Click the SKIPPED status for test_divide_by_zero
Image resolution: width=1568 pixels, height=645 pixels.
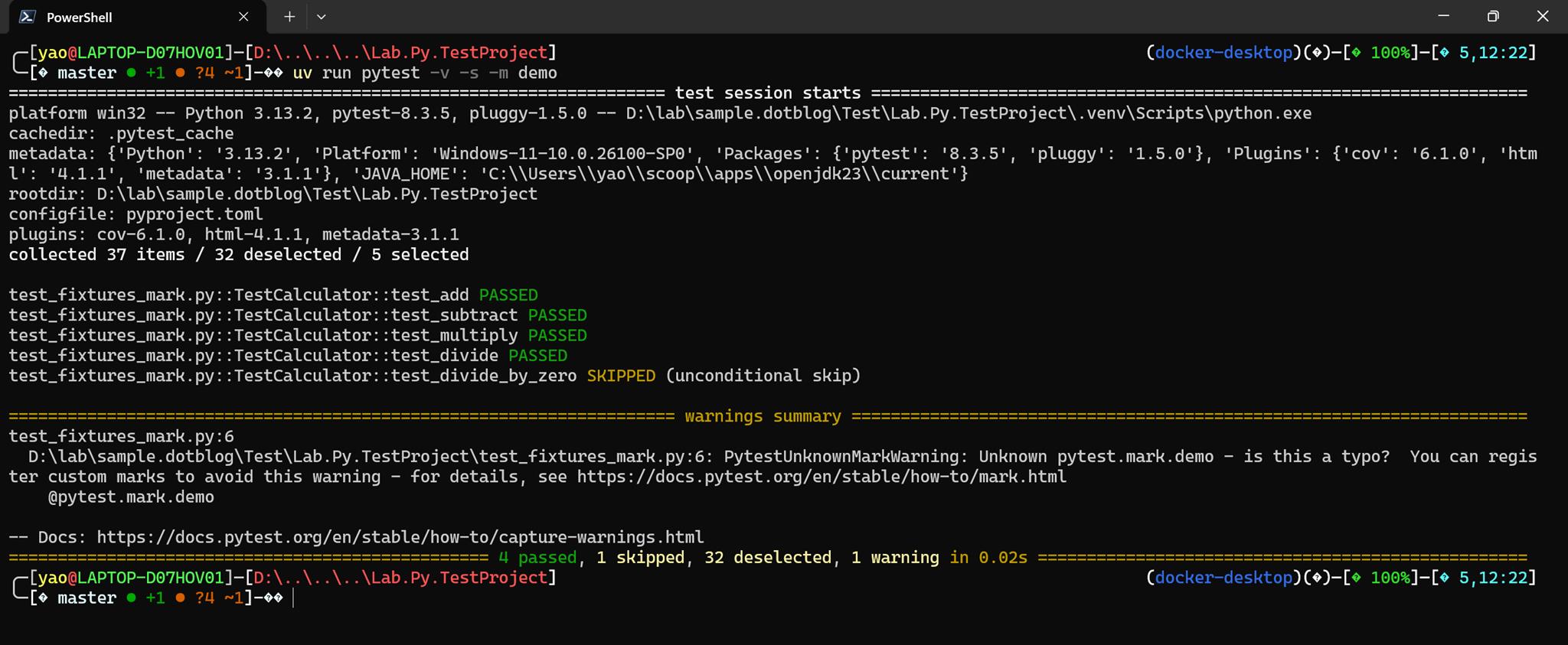click(x=621, y=376)
